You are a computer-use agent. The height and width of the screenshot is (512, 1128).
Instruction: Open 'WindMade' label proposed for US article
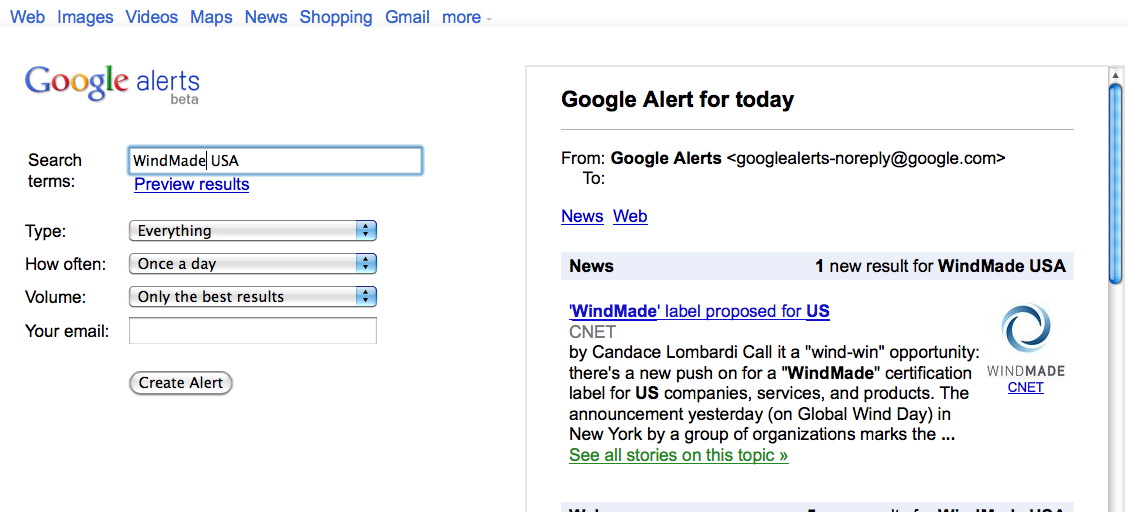coord(699,311)
